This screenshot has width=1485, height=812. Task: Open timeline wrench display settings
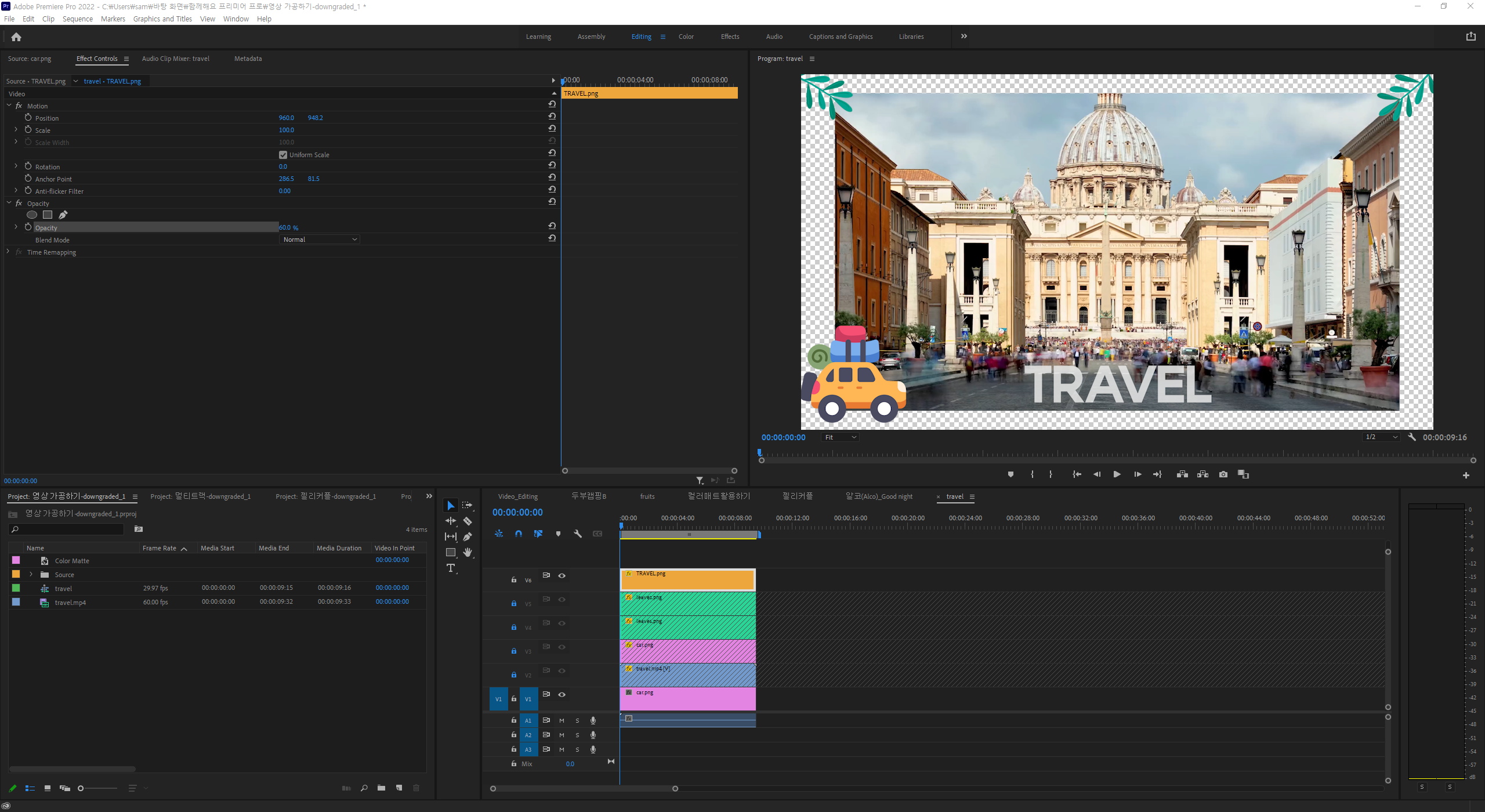click(x=578, y=534)
